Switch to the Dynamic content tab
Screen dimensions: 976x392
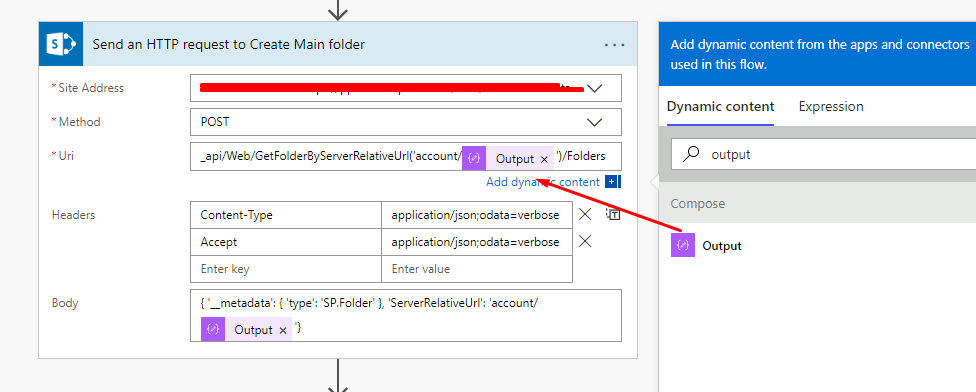[720, 106]
